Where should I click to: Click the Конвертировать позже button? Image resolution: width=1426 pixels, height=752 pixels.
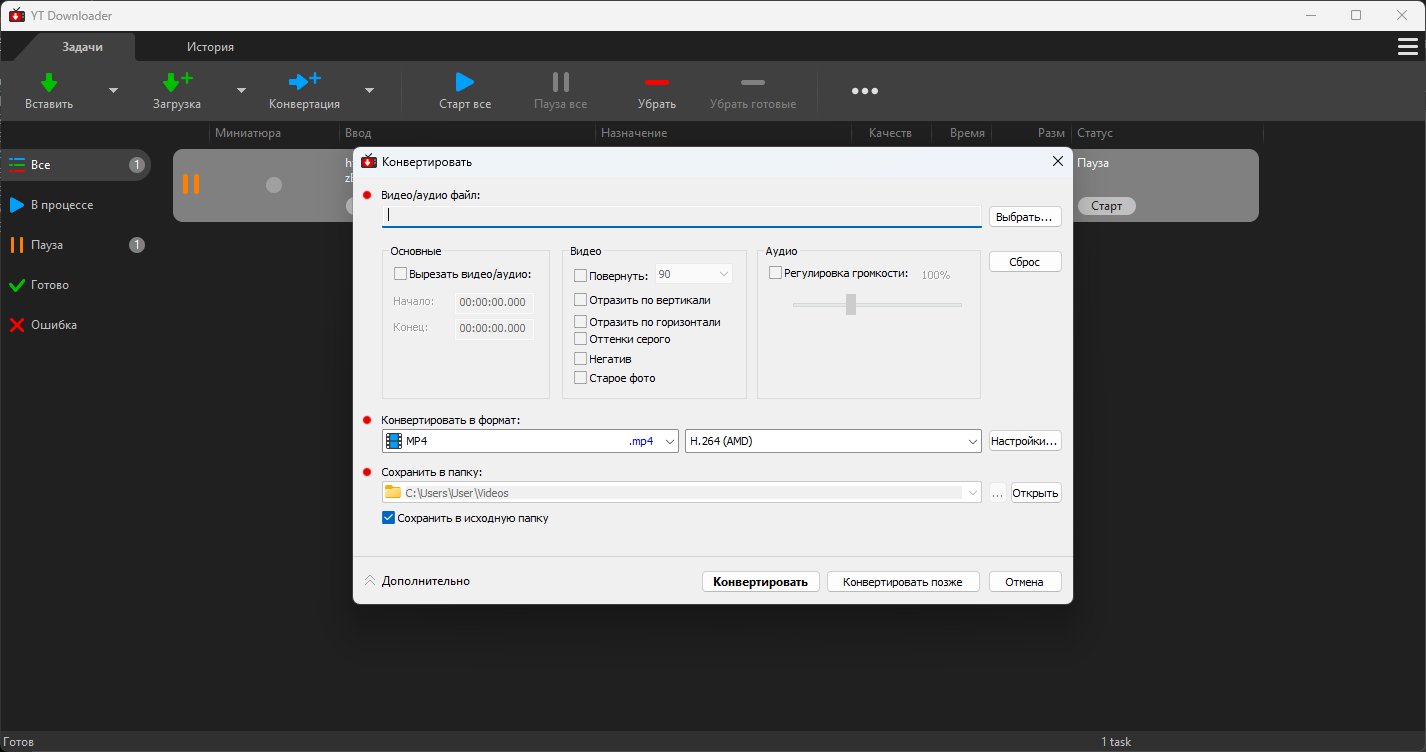click(902, 582)
